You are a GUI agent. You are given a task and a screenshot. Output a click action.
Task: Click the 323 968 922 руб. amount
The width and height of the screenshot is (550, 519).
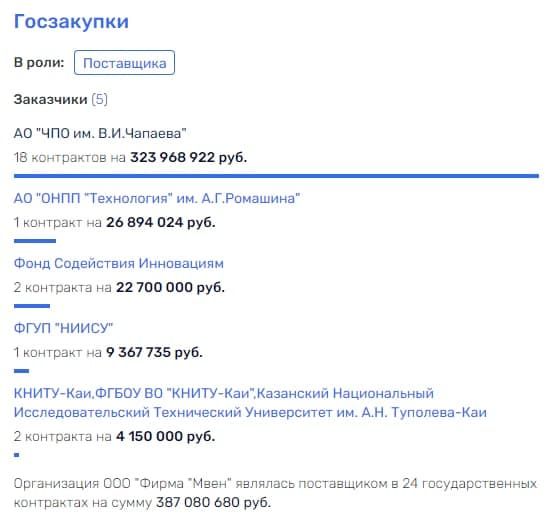189,157
